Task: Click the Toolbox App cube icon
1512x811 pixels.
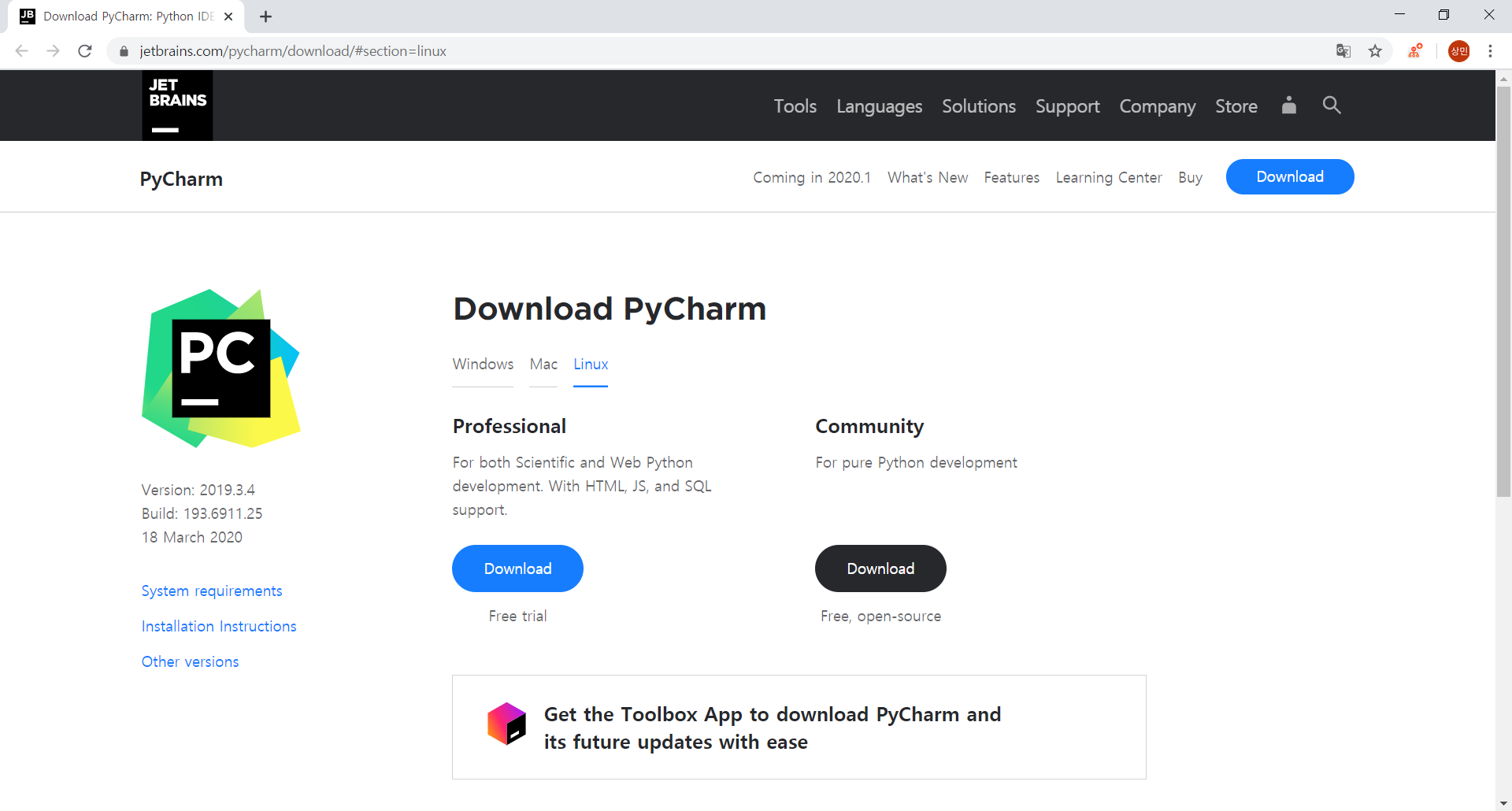Action: 506,724
